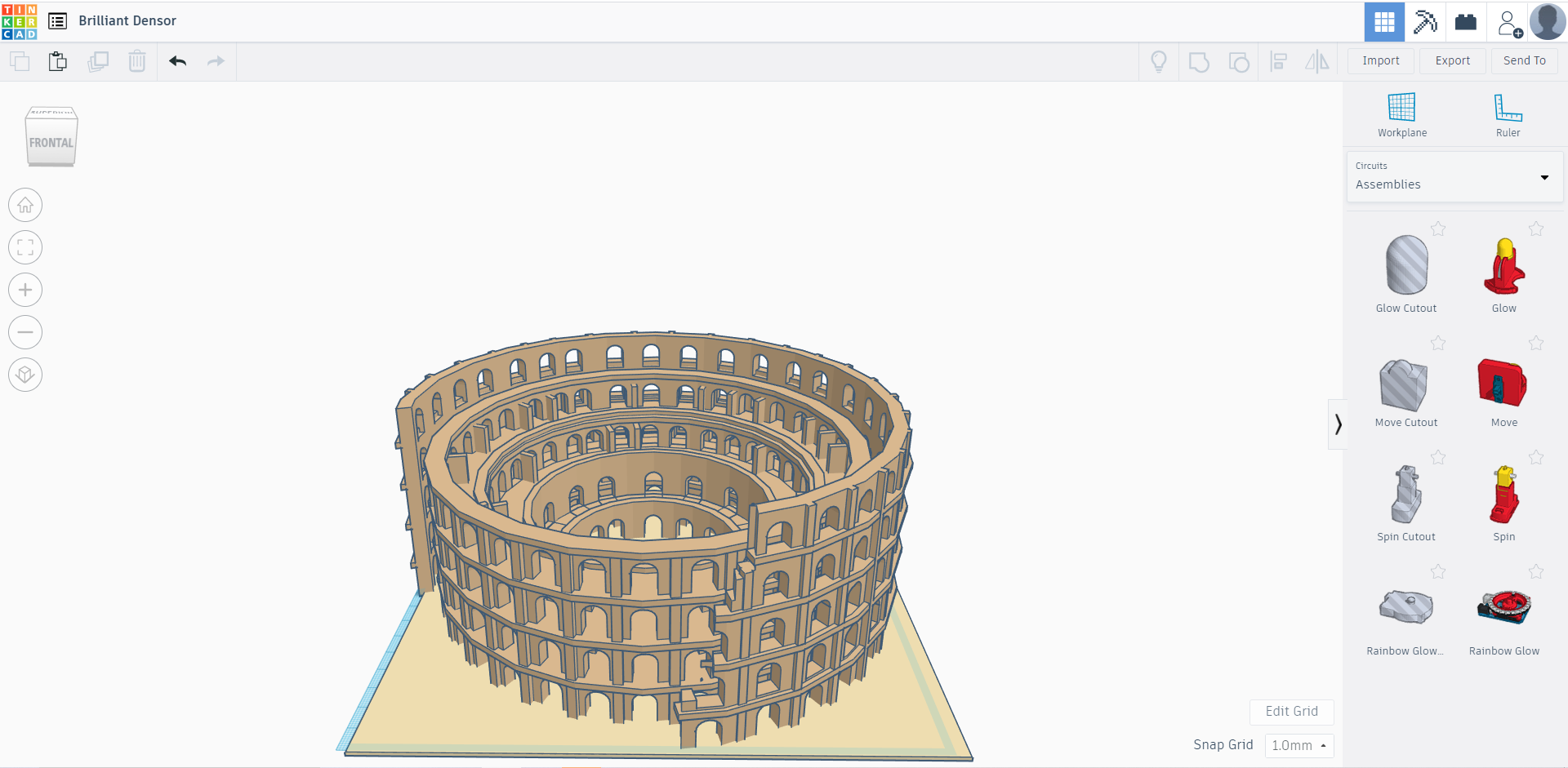
Task: Favorite the Rainbow Glow cutout star
Action: [x=1438, y=572]
